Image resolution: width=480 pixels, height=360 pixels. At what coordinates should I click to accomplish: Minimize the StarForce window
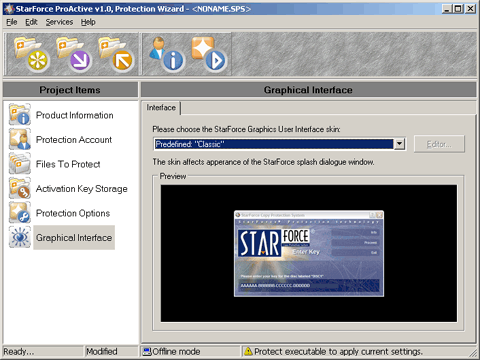point(447,9)
